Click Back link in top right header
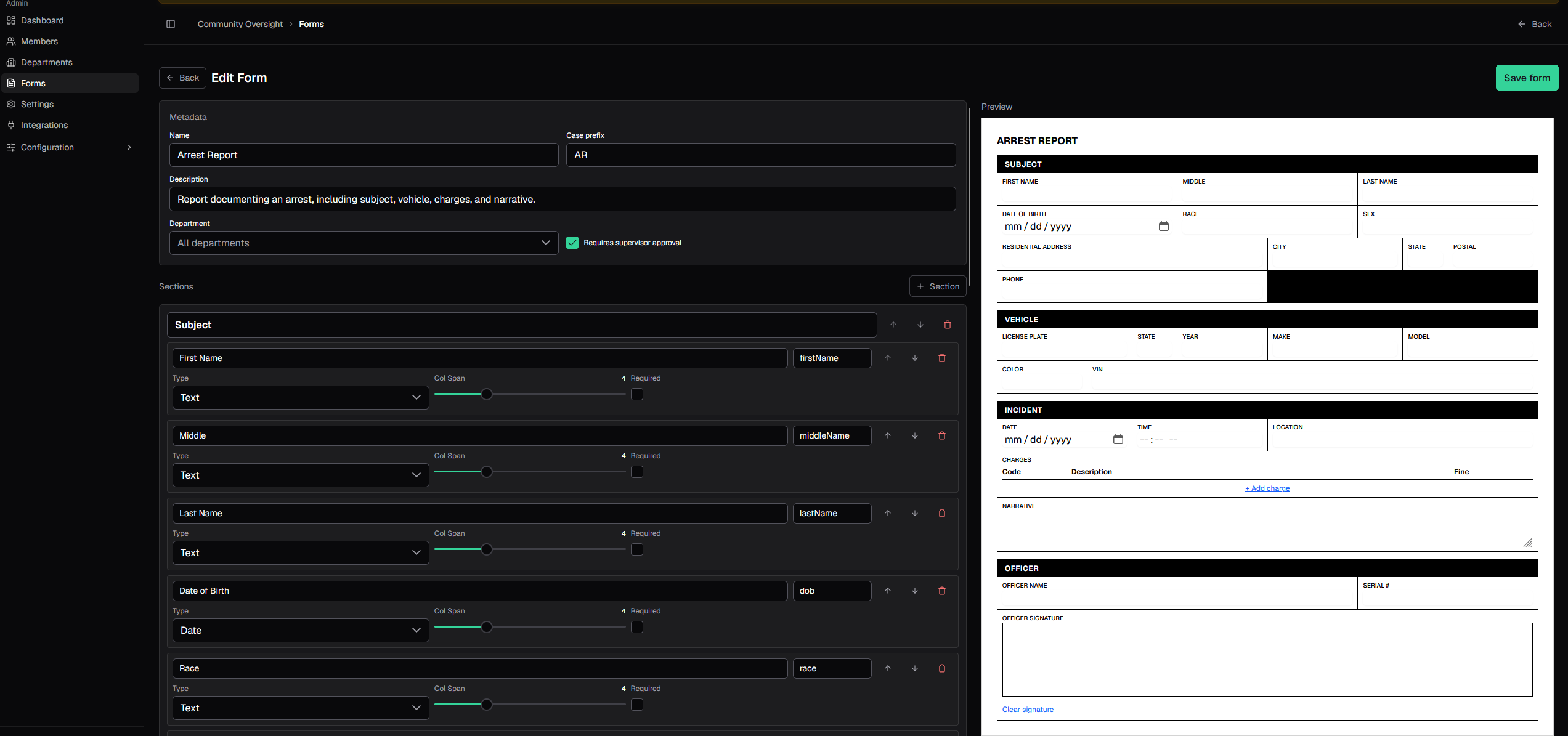 [1534, 24]
